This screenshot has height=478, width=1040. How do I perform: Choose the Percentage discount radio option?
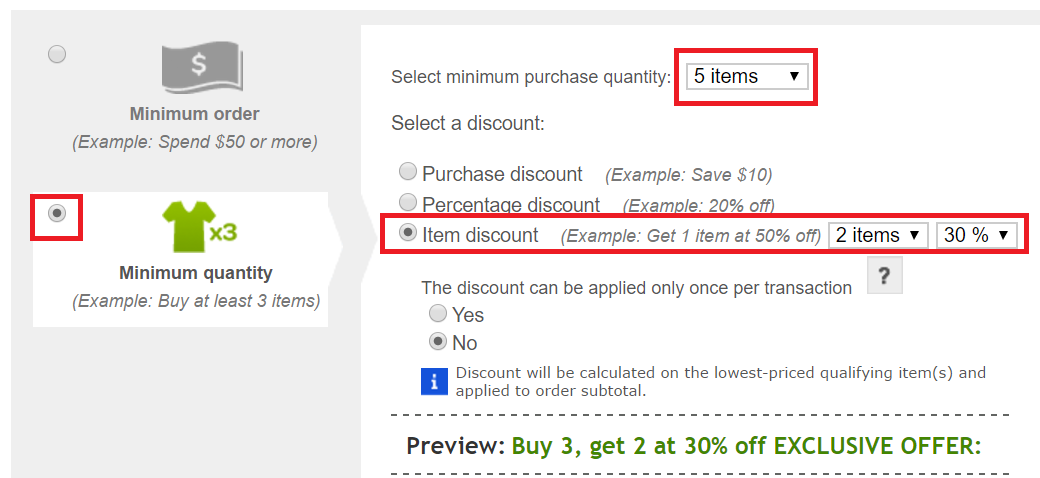coord(407,202)
